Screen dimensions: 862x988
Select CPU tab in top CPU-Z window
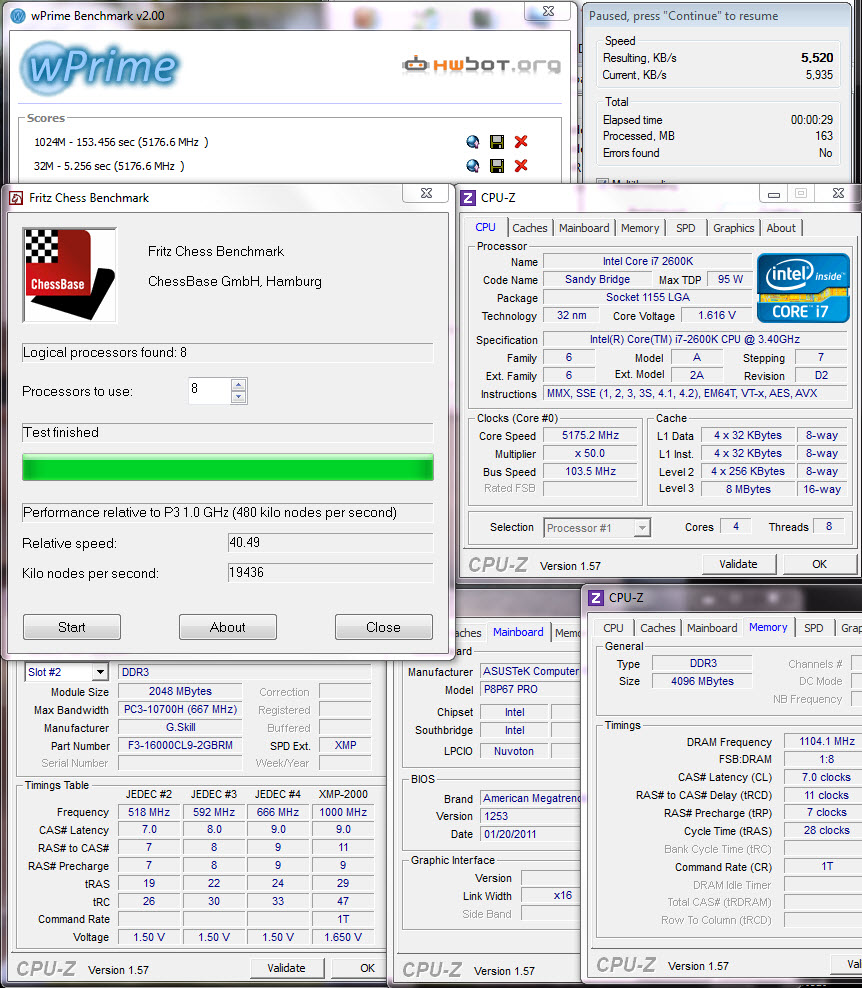pyautogui.click(x=485, y=227)
